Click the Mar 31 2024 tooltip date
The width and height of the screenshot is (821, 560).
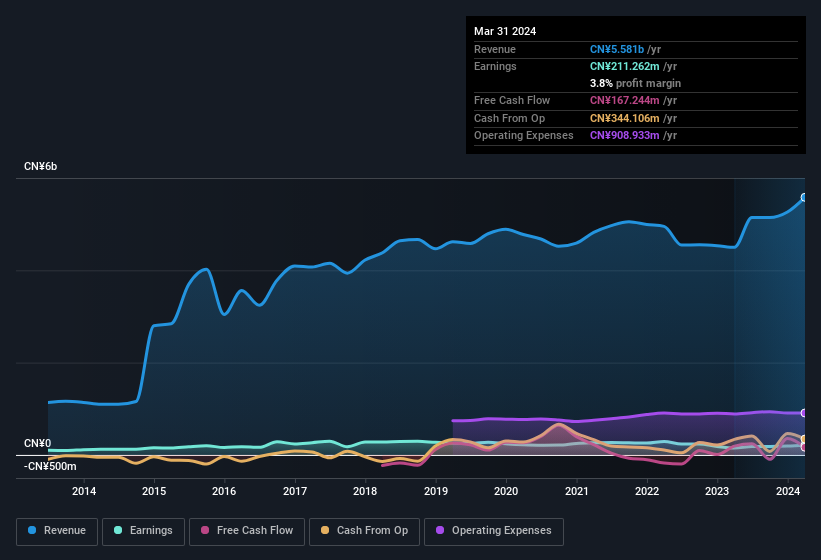tap(505, 31)
